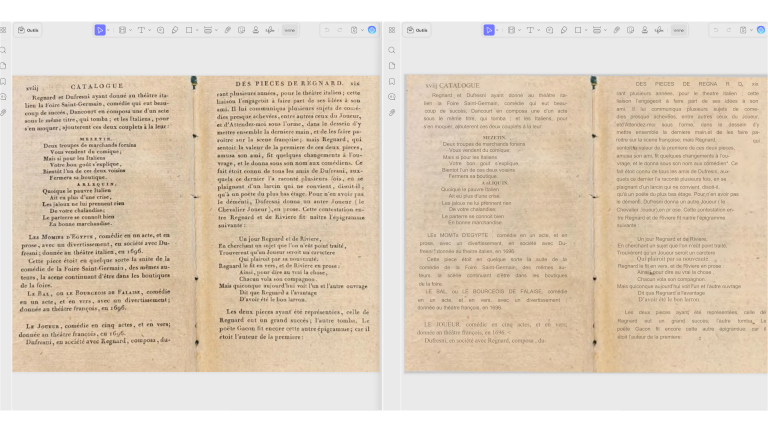Click the stamp tool in the right window
768x432 pixels.
[645, 30]
